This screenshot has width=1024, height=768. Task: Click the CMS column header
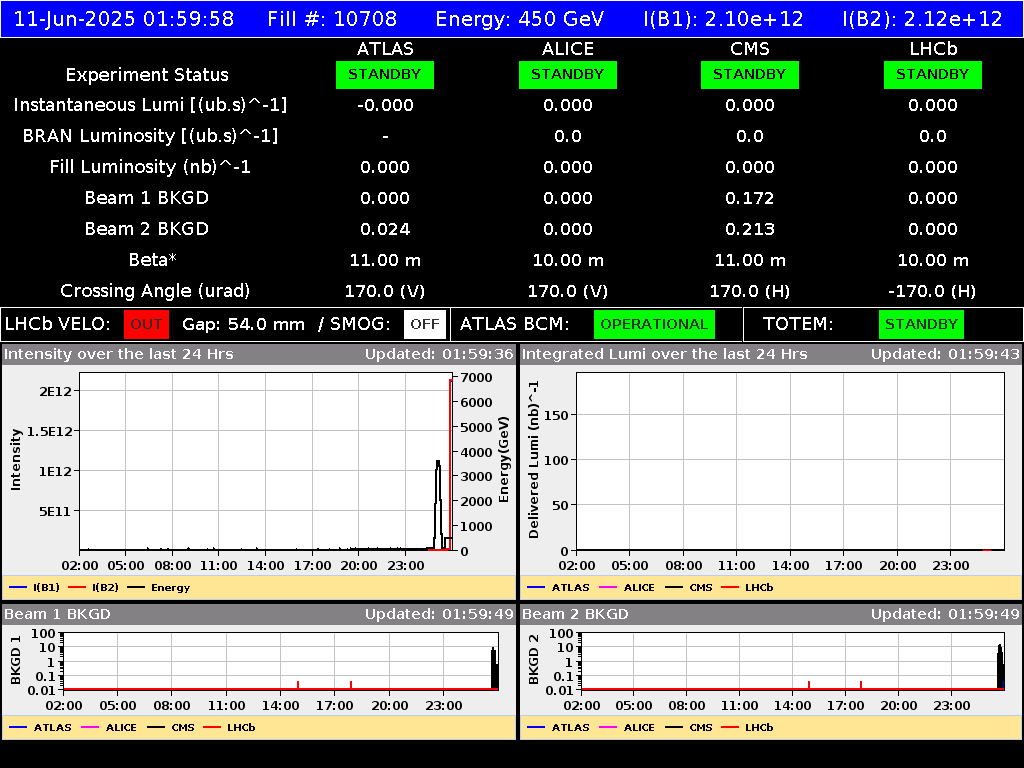click(x=750, y=49)
